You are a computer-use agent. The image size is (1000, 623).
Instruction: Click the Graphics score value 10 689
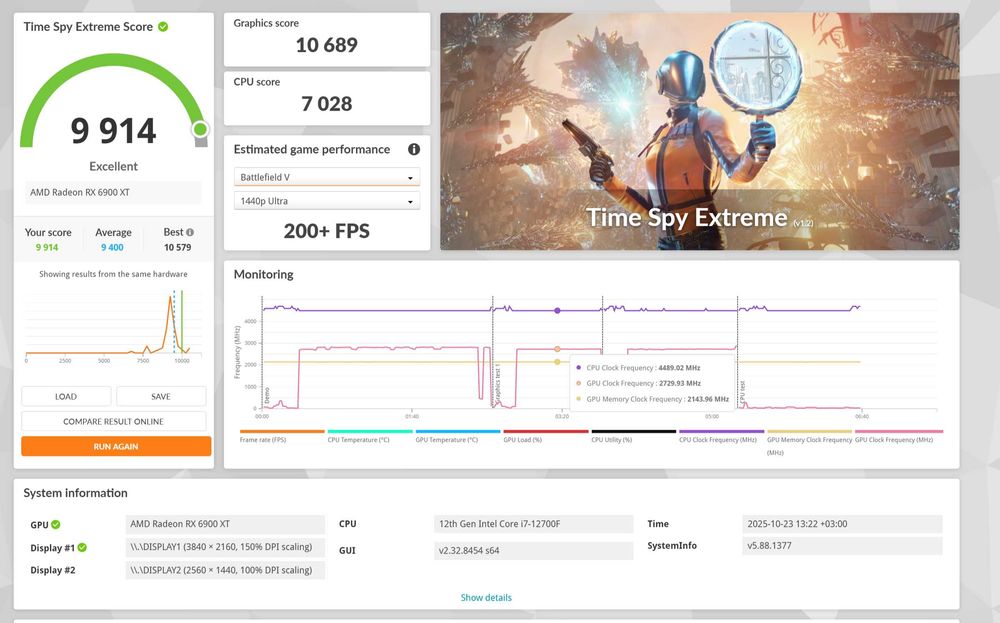tap(327, 45)
